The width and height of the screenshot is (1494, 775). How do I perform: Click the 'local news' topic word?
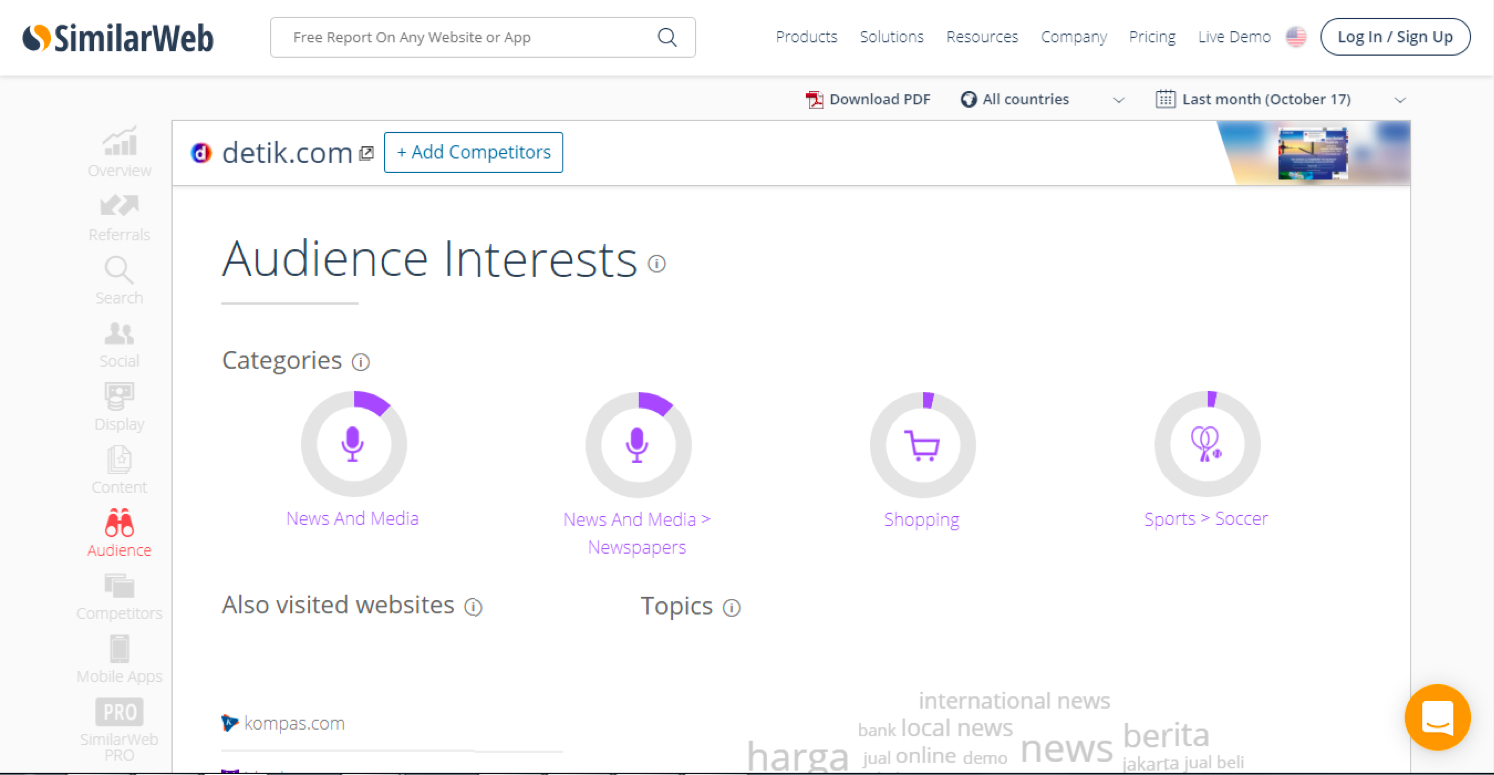click(957, 728)
